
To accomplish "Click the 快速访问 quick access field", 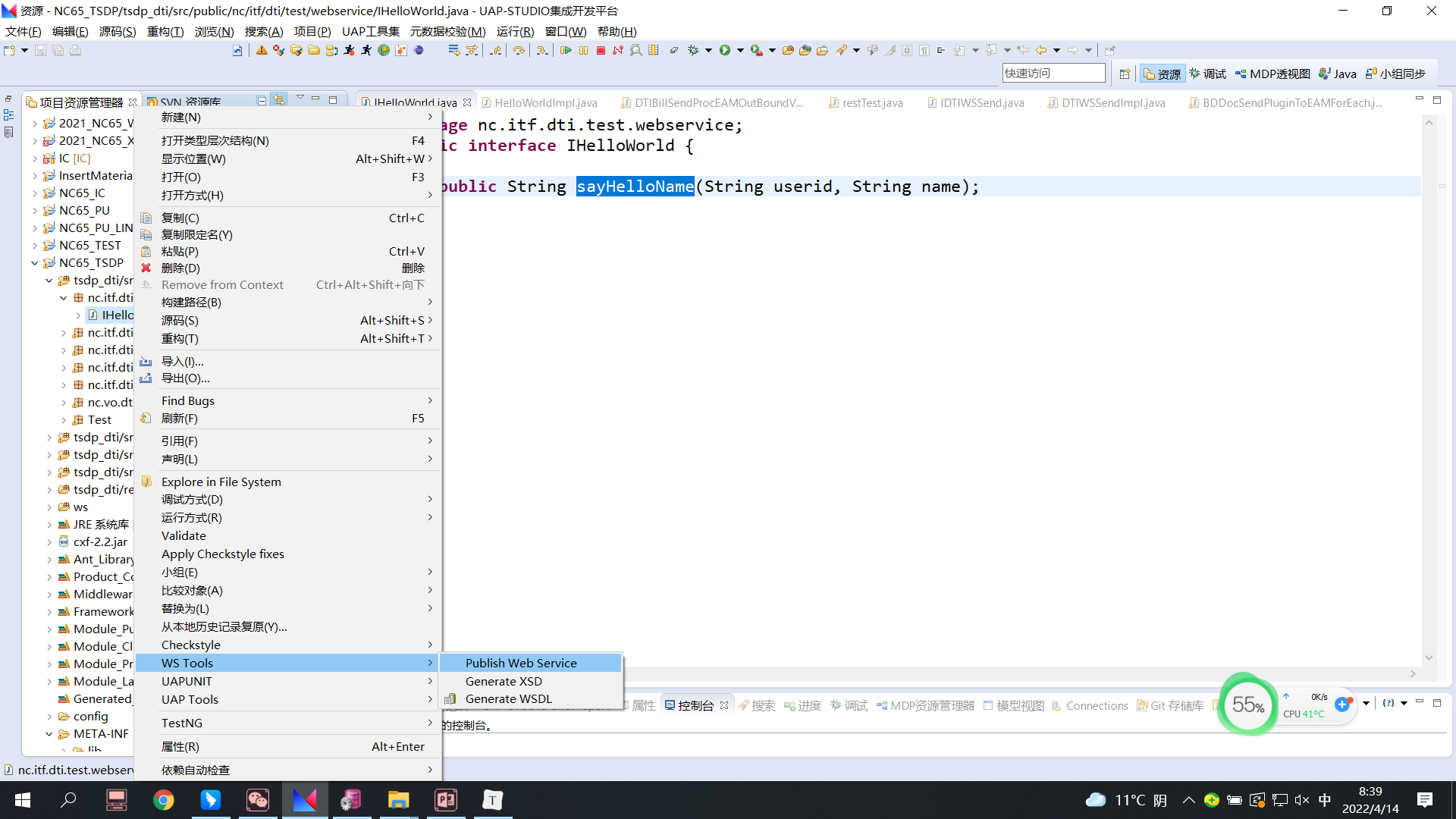I will 1053,73.
